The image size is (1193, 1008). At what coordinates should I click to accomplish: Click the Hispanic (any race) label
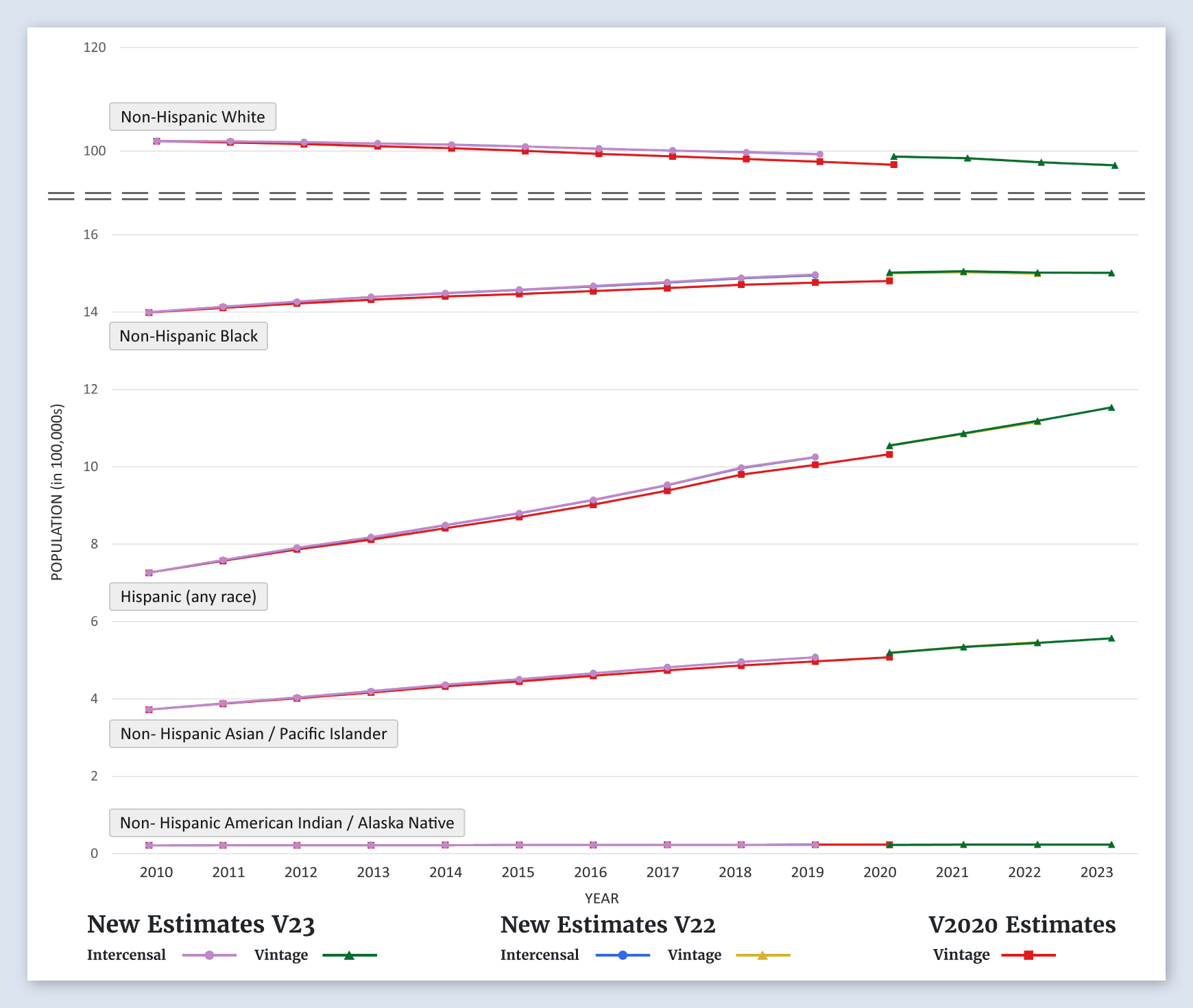pos(189,597)
